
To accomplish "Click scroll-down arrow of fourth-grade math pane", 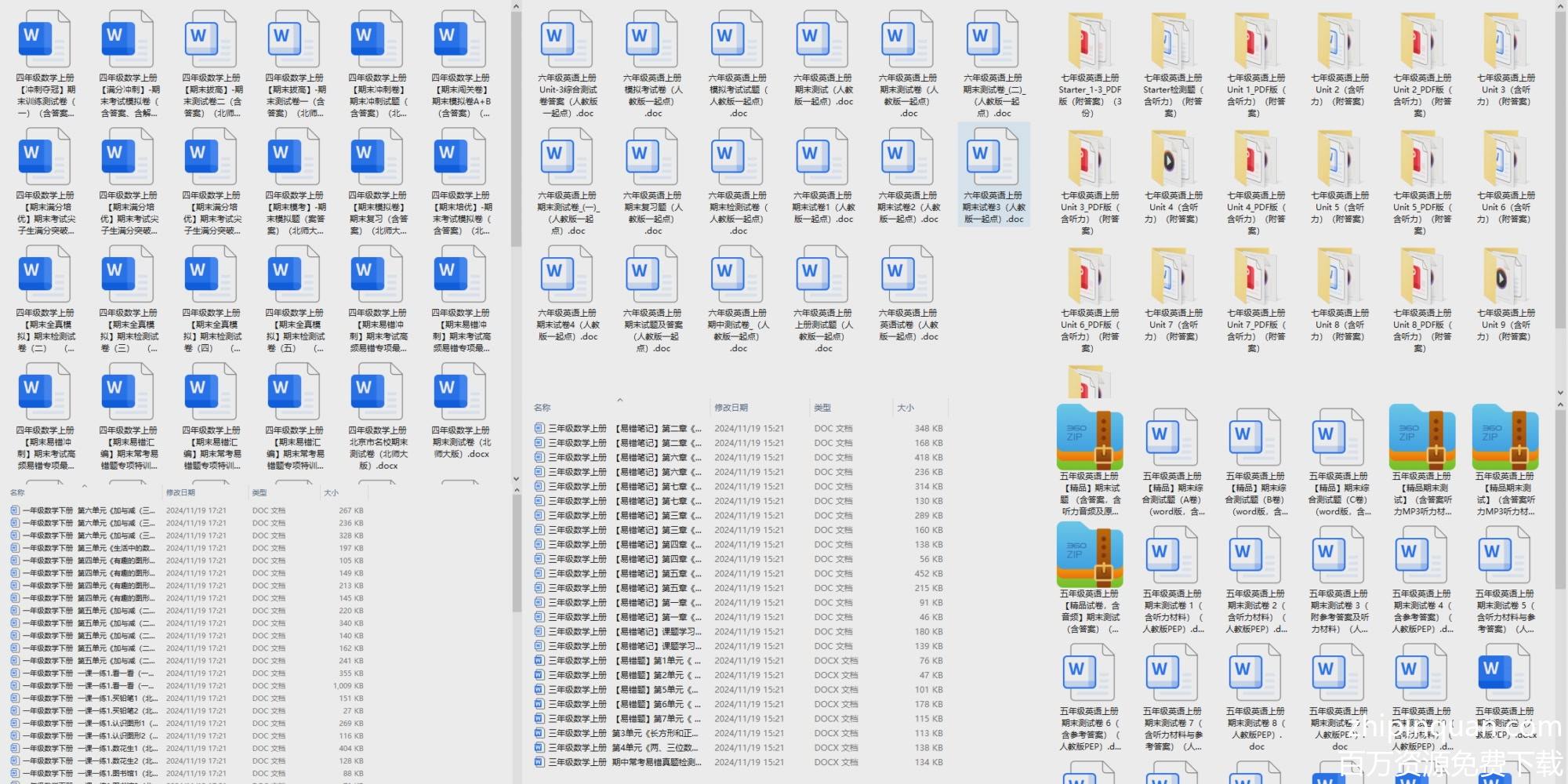I will click(x=516, y=478).
